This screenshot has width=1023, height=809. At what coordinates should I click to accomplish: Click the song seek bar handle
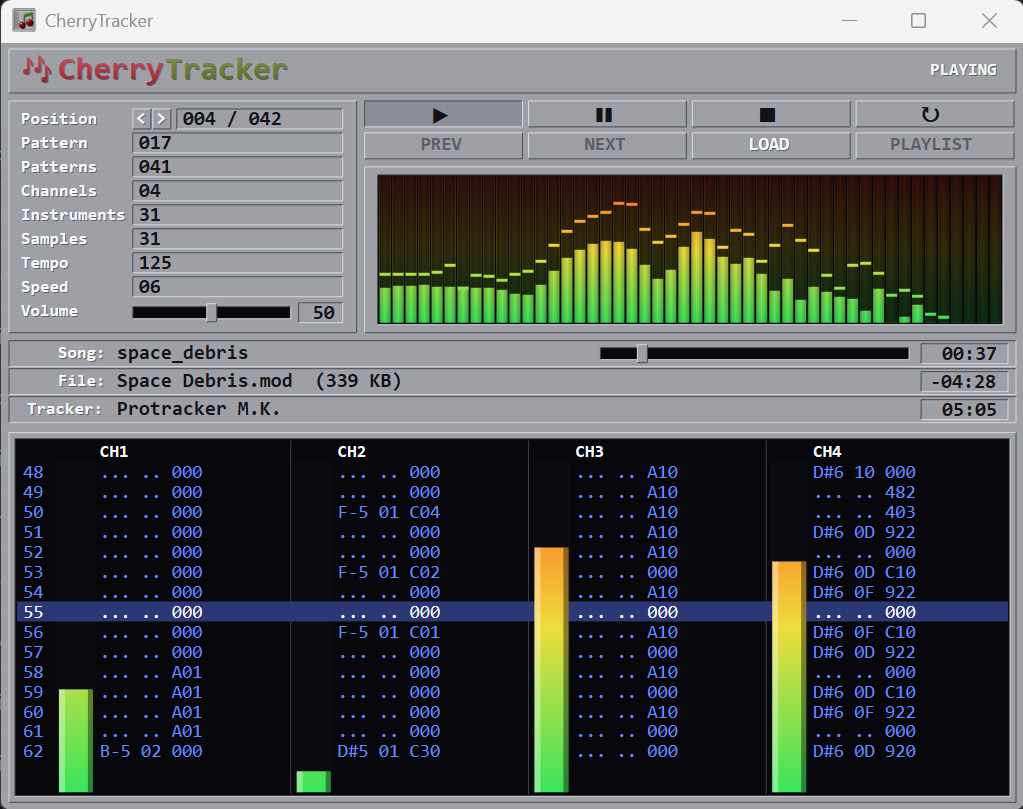[642, 354]
